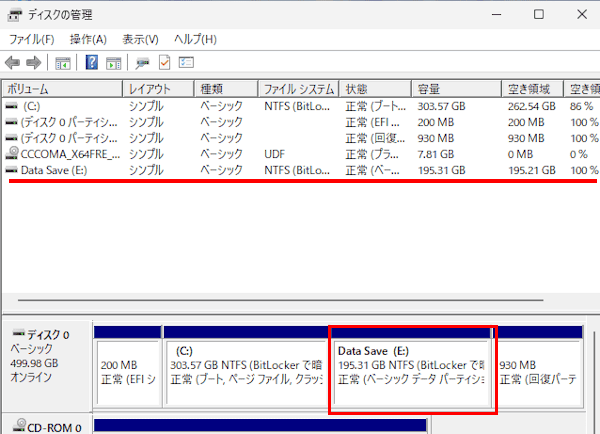This screenshot has height=434, width=600.
Task: Toggle the show/hide action pane icon
Action: click(x=113, y=63)
